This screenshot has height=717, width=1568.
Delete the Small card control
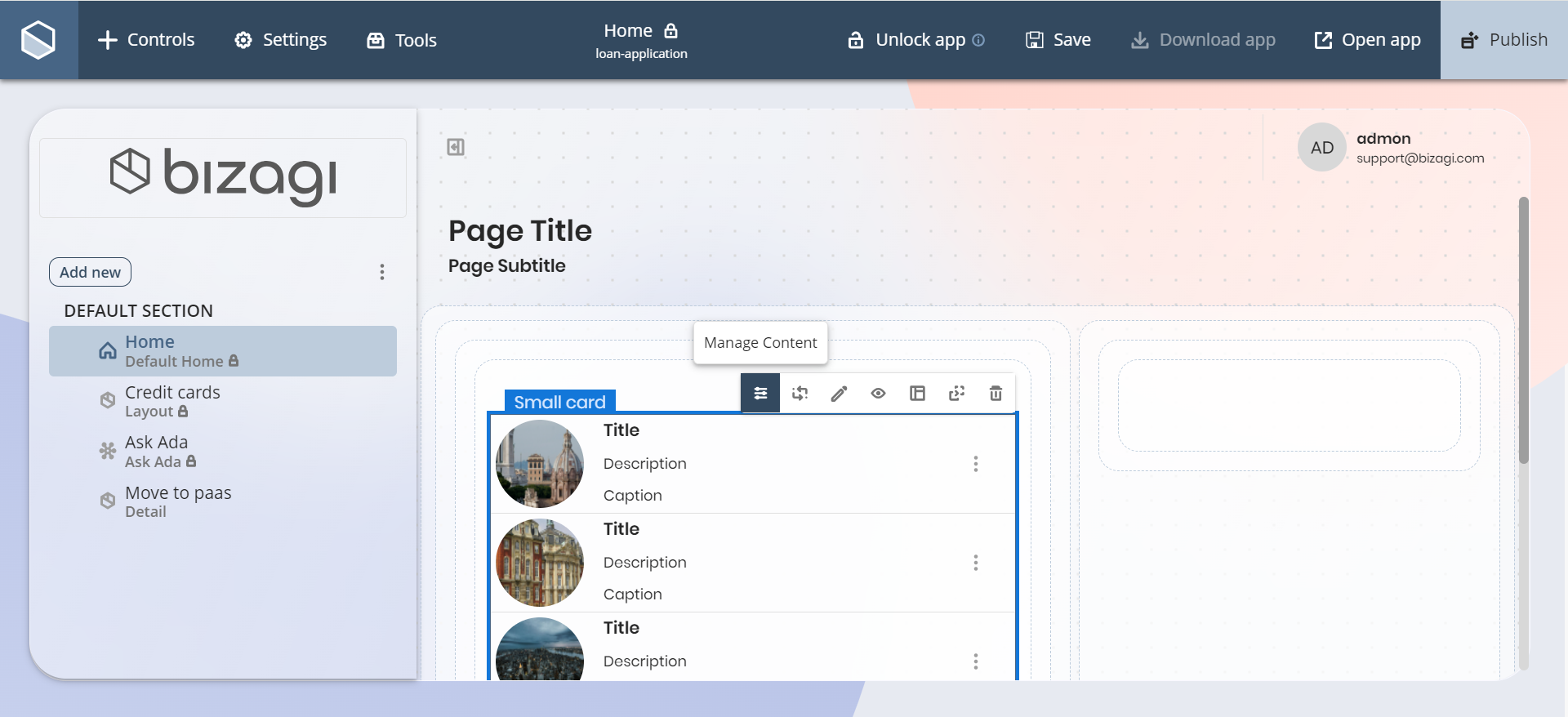(x=996, y=394)
